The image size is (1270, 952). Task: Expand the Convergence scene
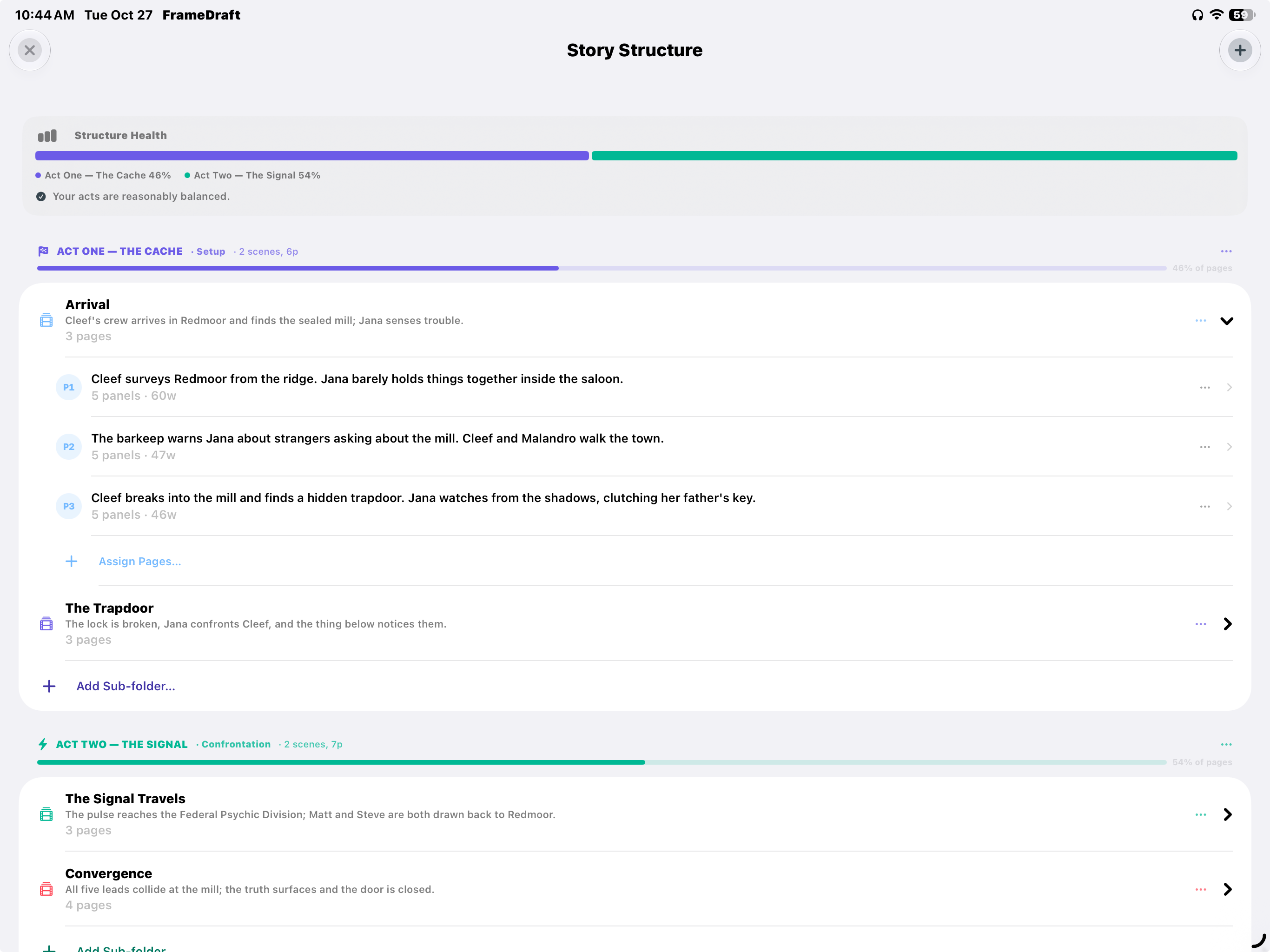click(1227, 889)
